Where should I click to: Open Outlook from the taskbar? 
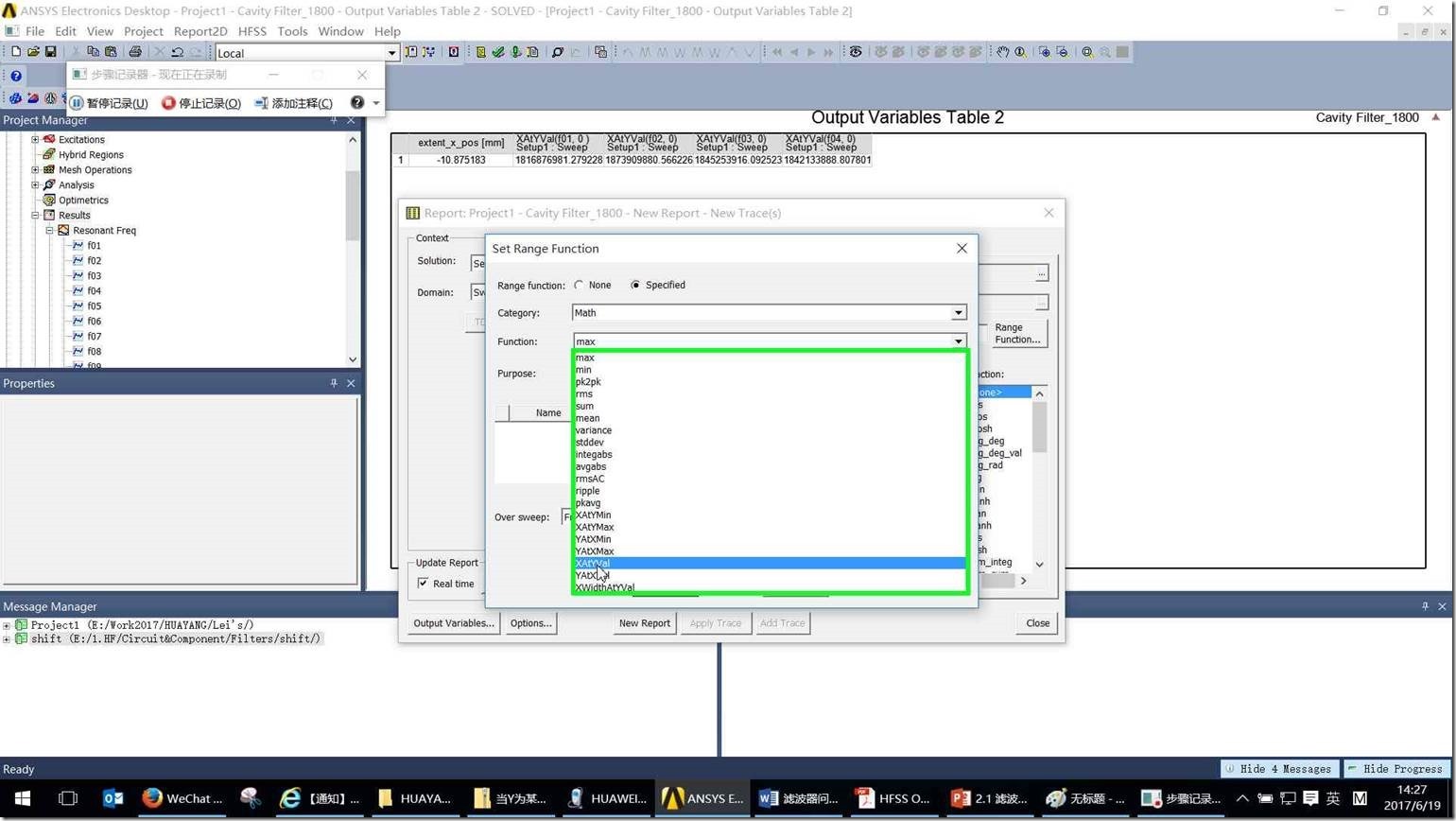113,798
